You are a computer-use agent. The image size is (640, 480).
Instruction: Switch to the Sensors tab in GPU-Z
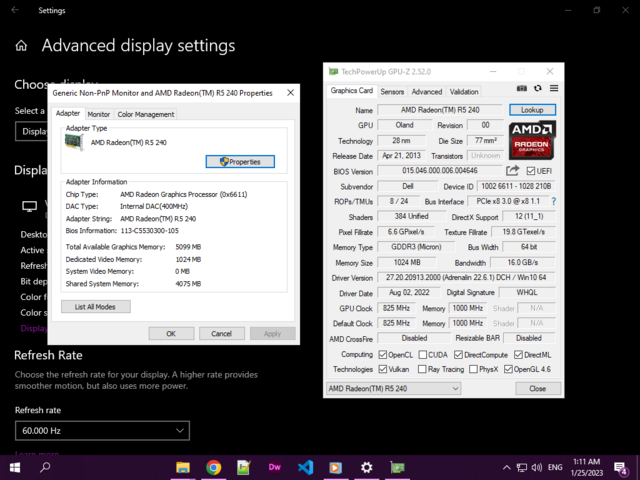[392, 92]
